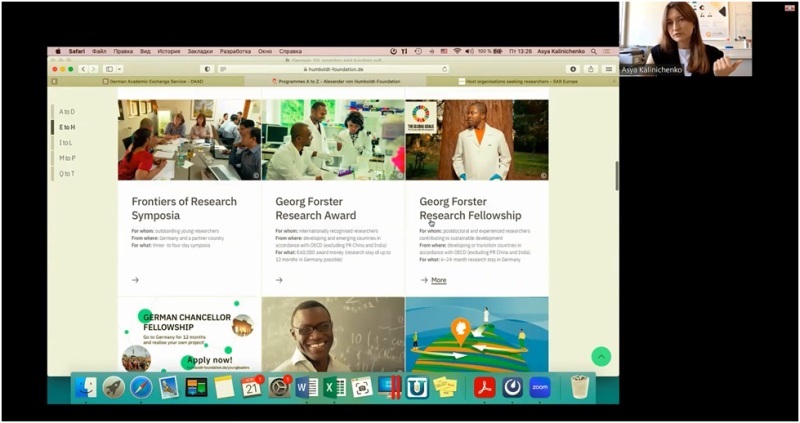
Task: Open Georg Forster Research Fellowship title
Action: tap(470, 208)
